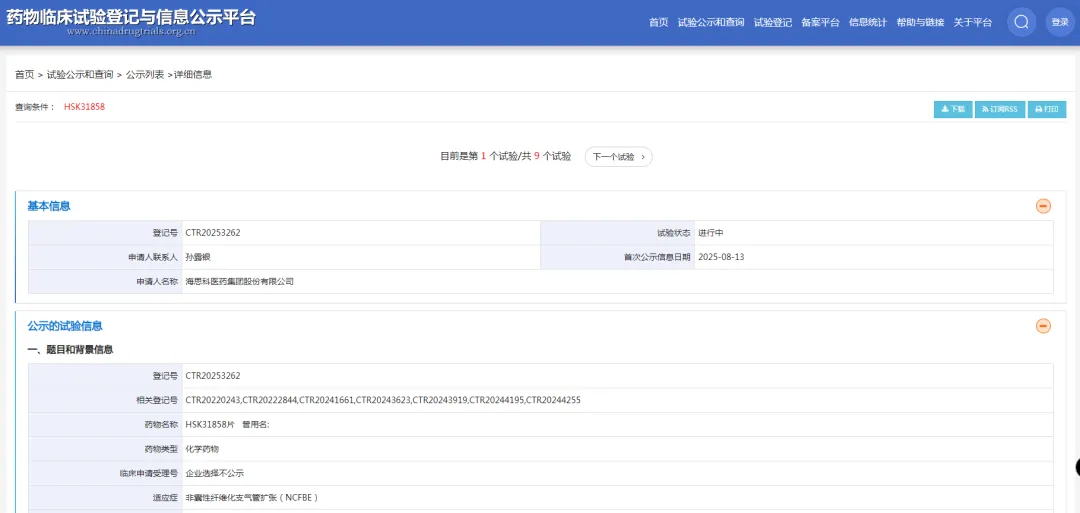Viewport: 1080px width, 513px height.
Task: Click the 公示列表 breadcrumb link
Action: click(145, 75)
